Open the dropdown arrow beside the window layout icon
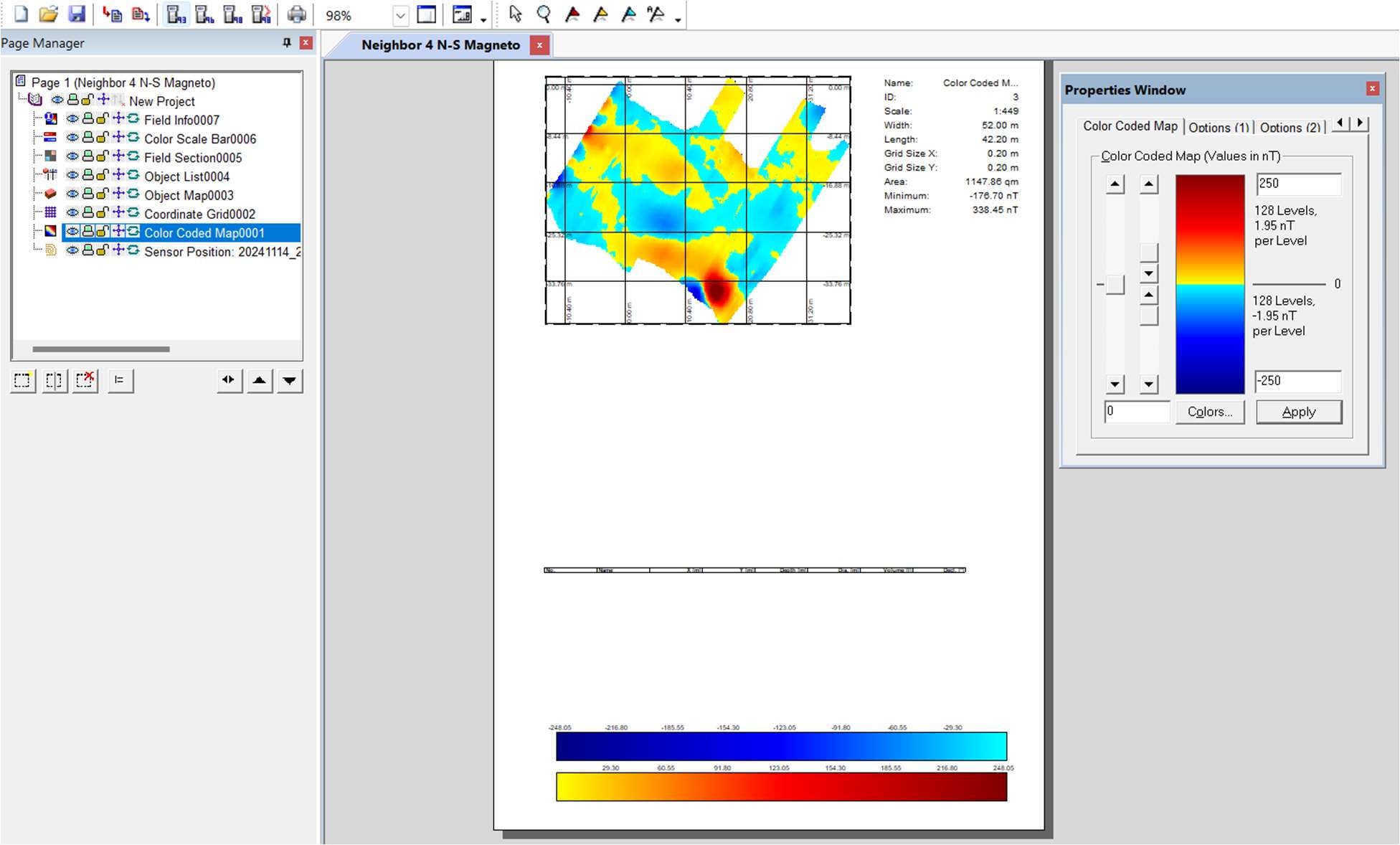Image resolution: width=1400 pixels, height=845 pixels. pyautogui.click(x=483, y=19)
